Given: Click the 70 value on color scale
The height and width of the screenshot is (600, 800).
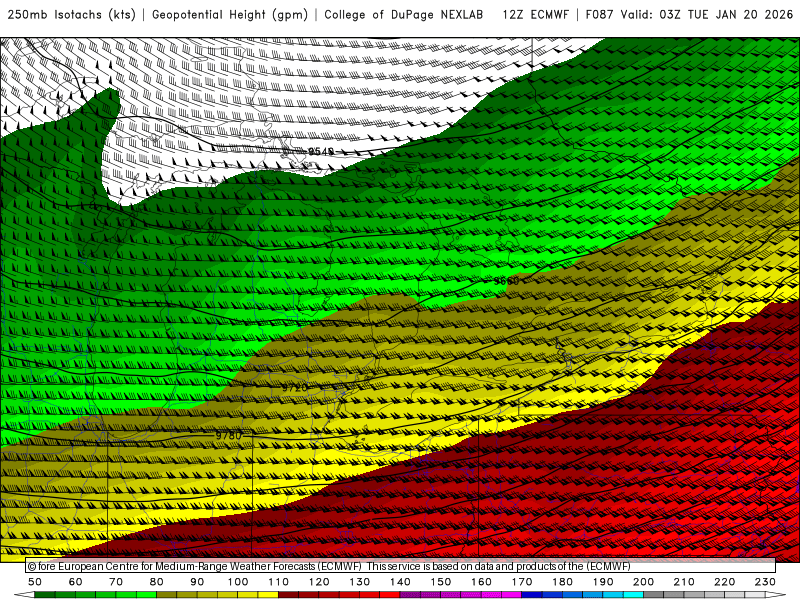Looking at the screenshot, I should (116, 582).
